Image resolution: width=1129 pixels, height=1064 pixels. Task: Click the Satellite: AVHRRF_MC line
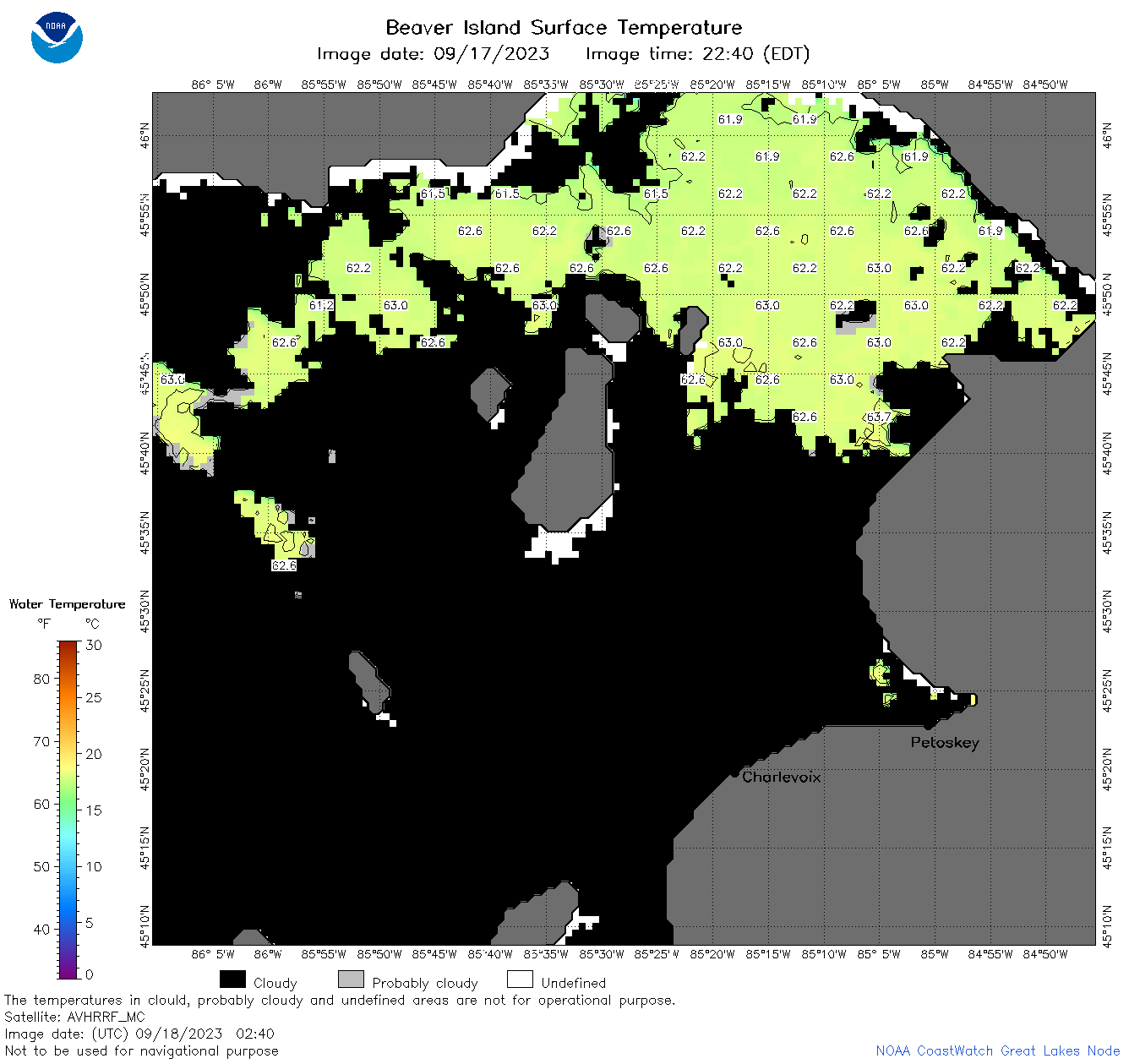coord(74,1017)
